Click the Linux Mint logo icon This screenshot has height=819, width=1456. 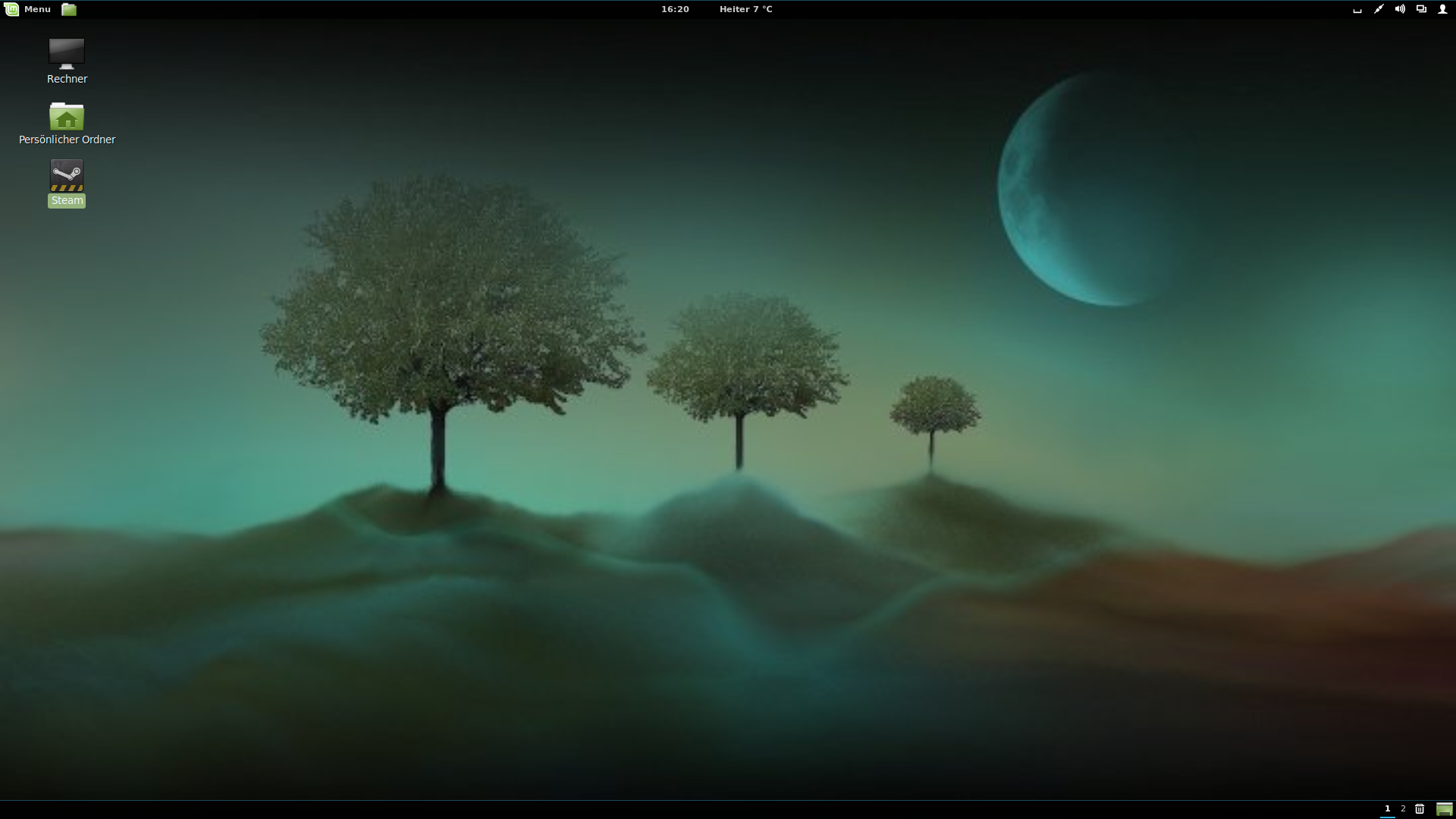pyautogui.click(x=11, y=9)
